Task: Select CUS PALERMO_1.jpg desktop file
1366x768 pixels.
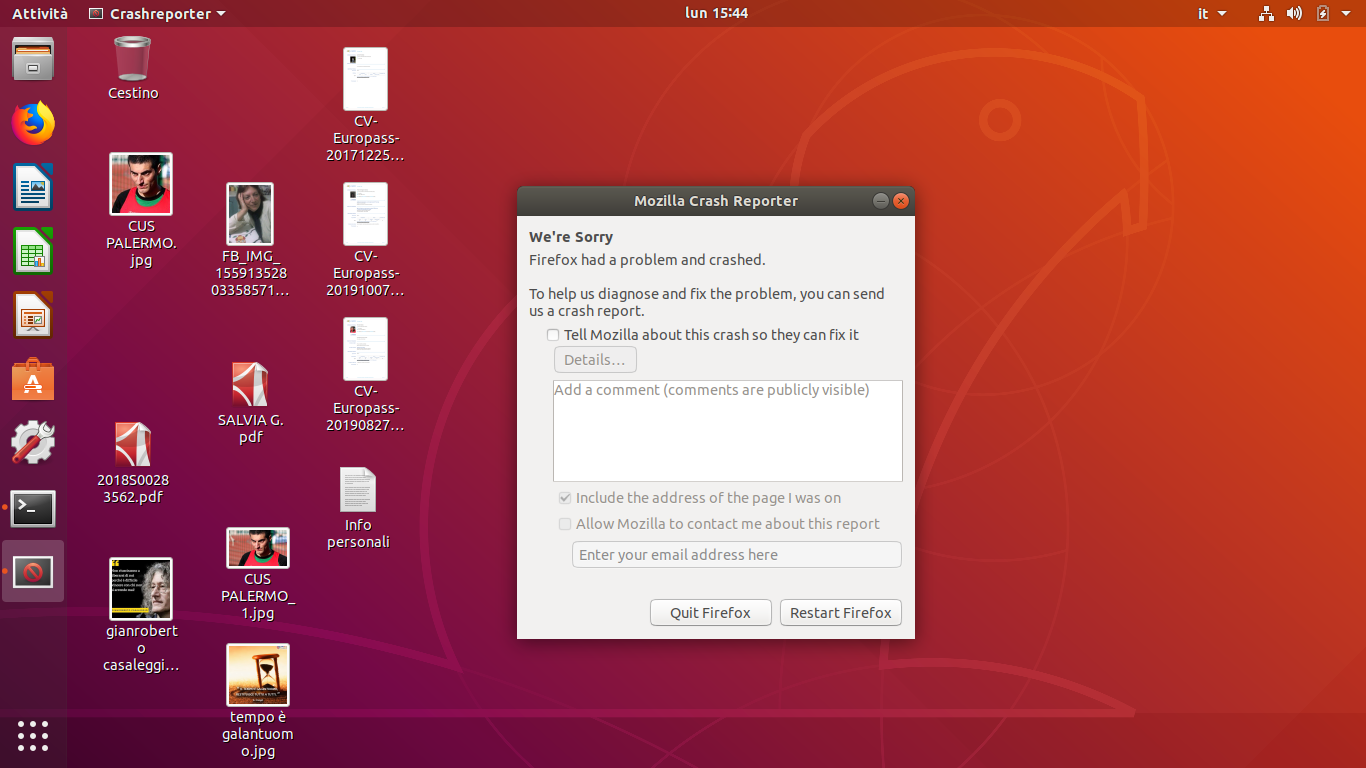Action: 258,548
